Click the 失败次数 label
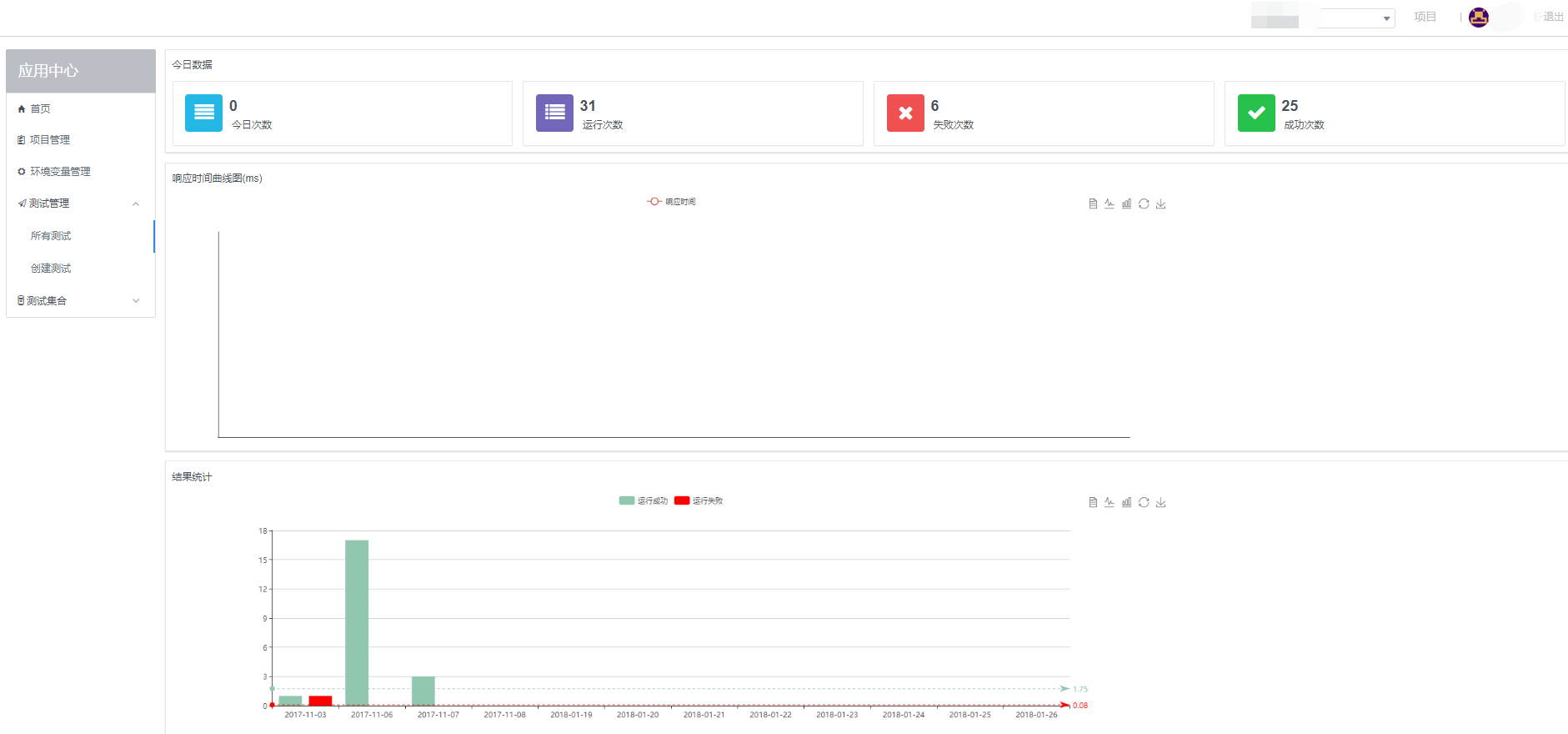The height and width of the screenshot is (734, 1568). tap(954, 125)
